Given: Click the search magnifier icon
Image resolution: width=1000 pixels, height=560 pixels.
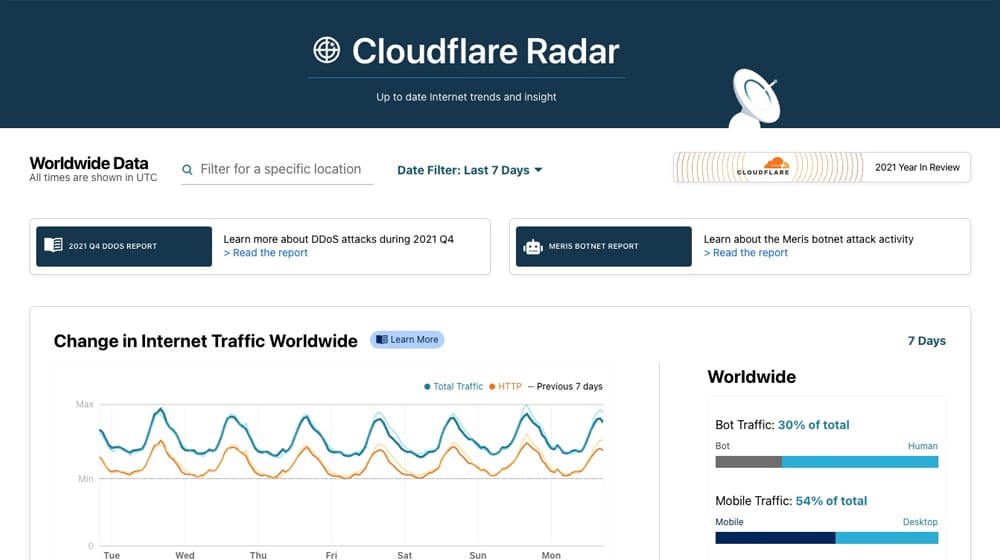Looking at the screenshot, I should [x=187, y=170].
